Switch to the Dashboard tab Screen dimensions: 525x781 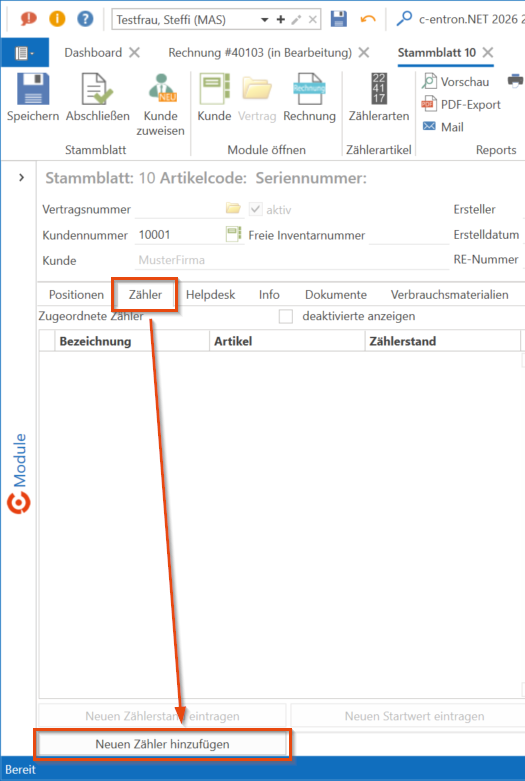point(93,53)
